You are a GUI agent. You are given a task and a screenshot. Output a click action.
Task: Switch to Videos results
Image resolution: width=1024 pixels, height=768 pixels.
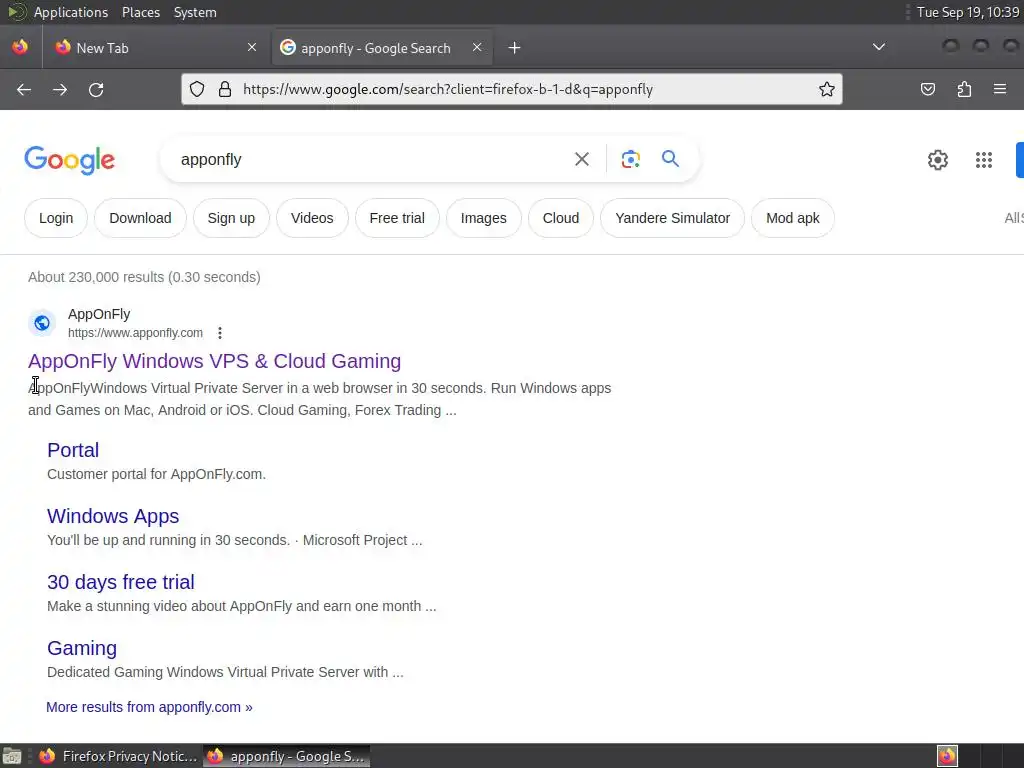[x=312, y=218]
